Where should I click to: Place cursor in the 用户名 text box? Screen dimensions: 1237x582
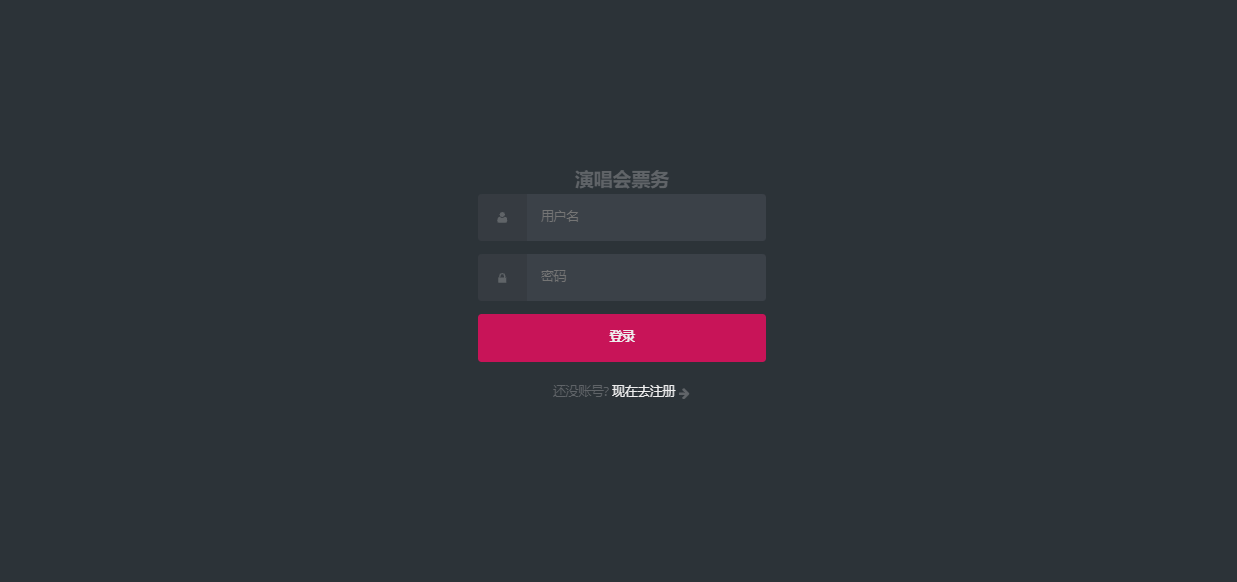[646, 217]
